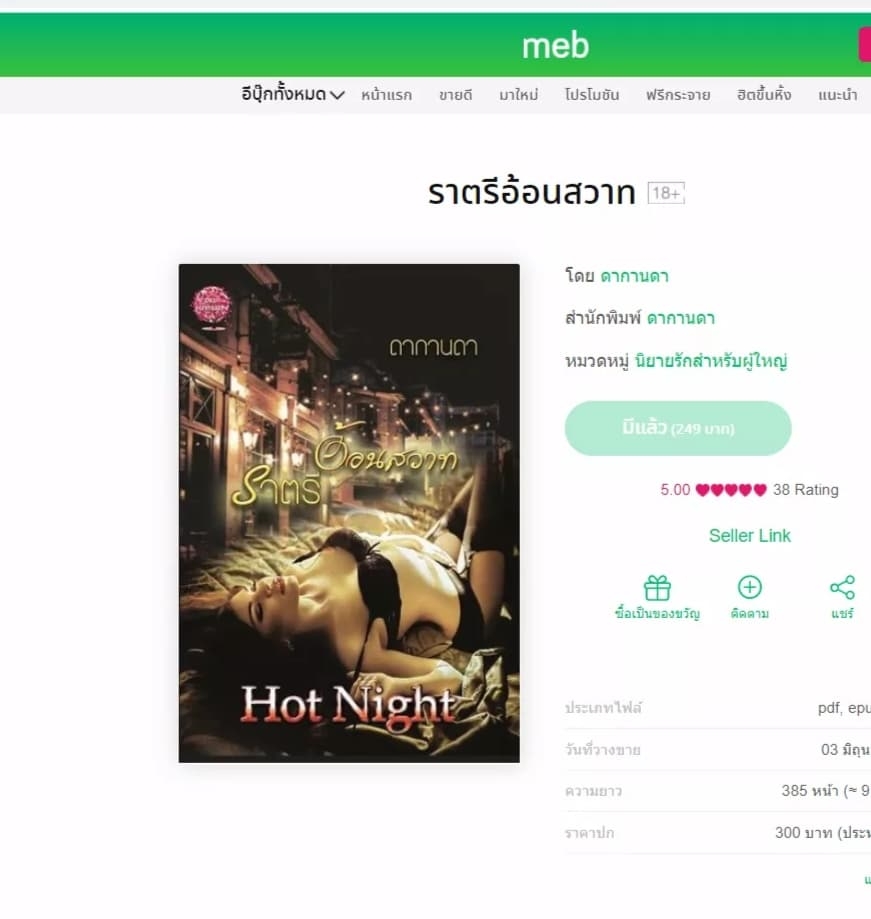Screen dimensions: 871x919
Task: Click the meb logo in header
Action: (556, 45)
